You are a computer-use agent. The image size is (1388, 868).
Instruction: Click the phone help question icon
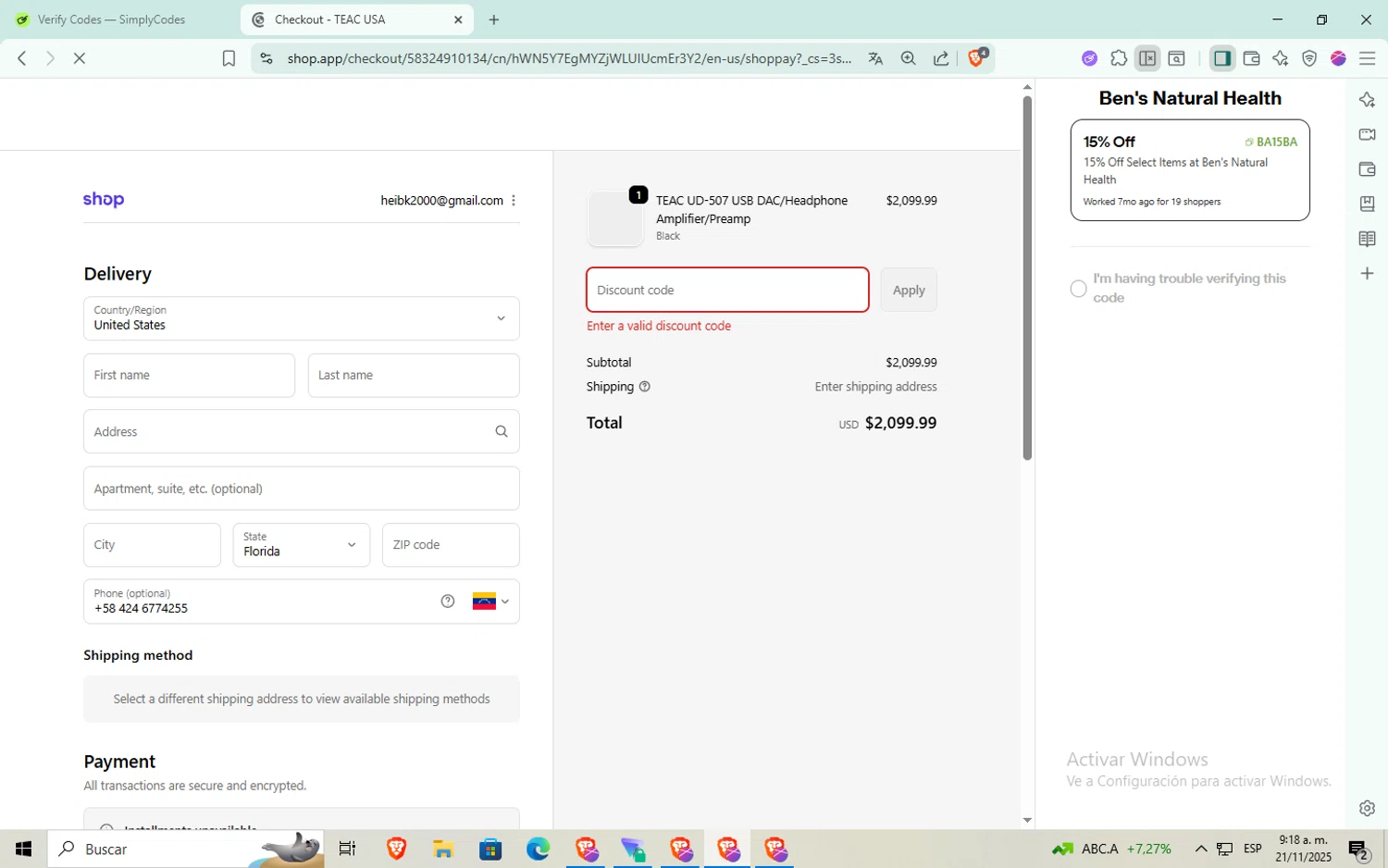[448, 601]
